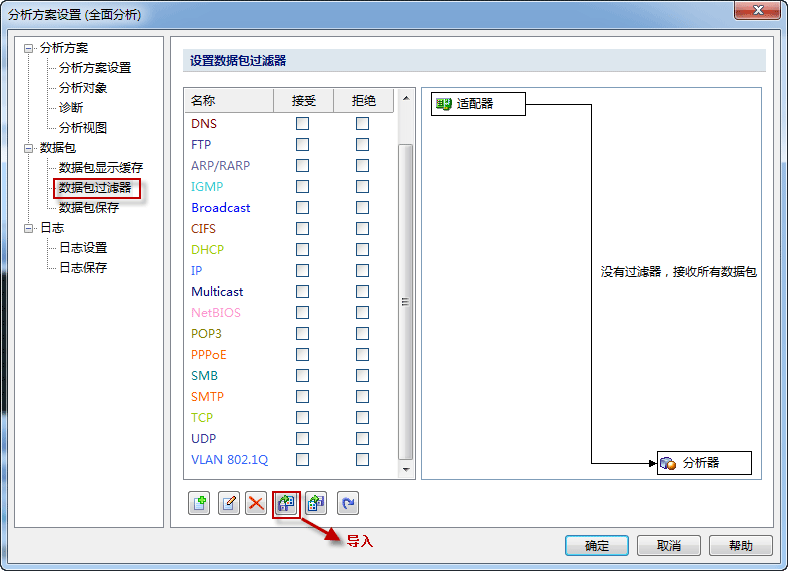788x571 pixels.
Task: Click the add new filter icon
Action: [199, 504]
